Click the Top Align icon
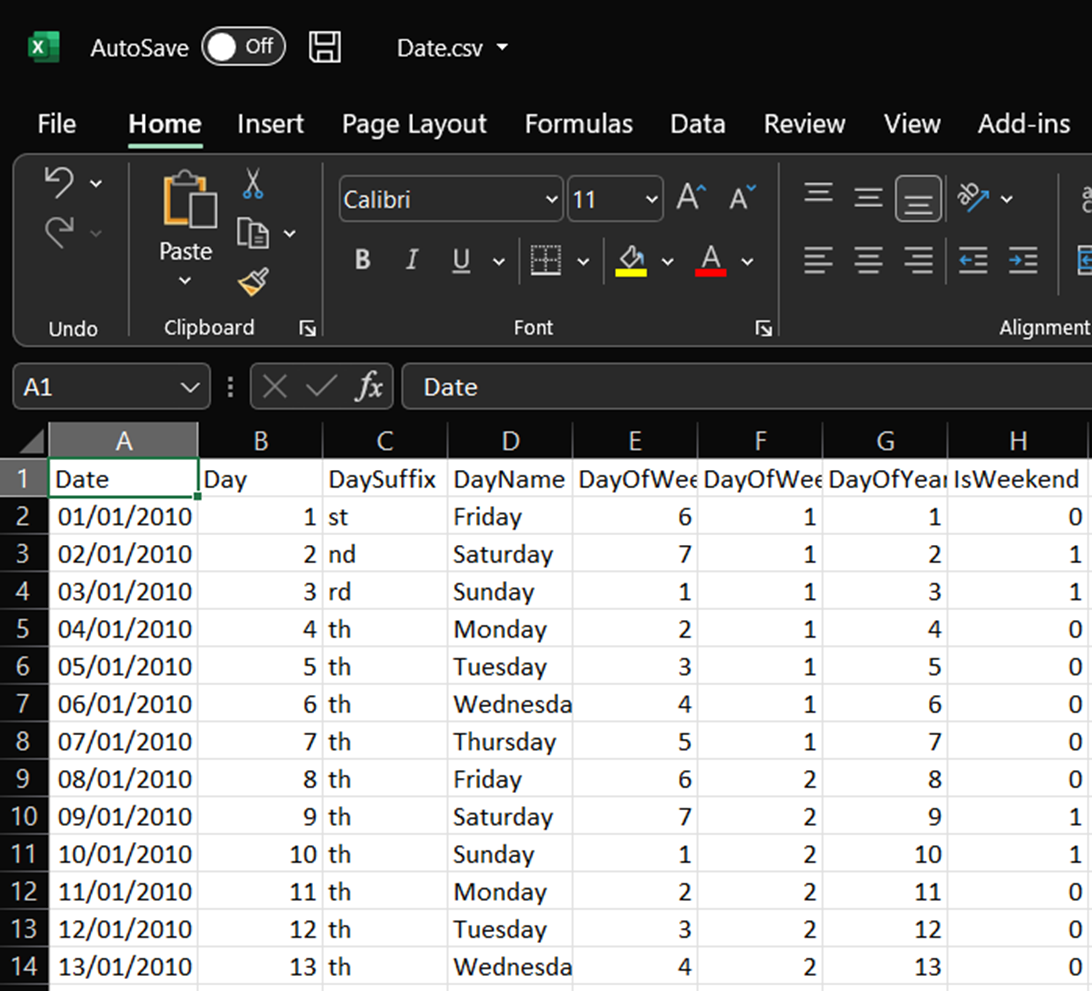Viewport: 1092px width, 991px height. pos(818,193)
